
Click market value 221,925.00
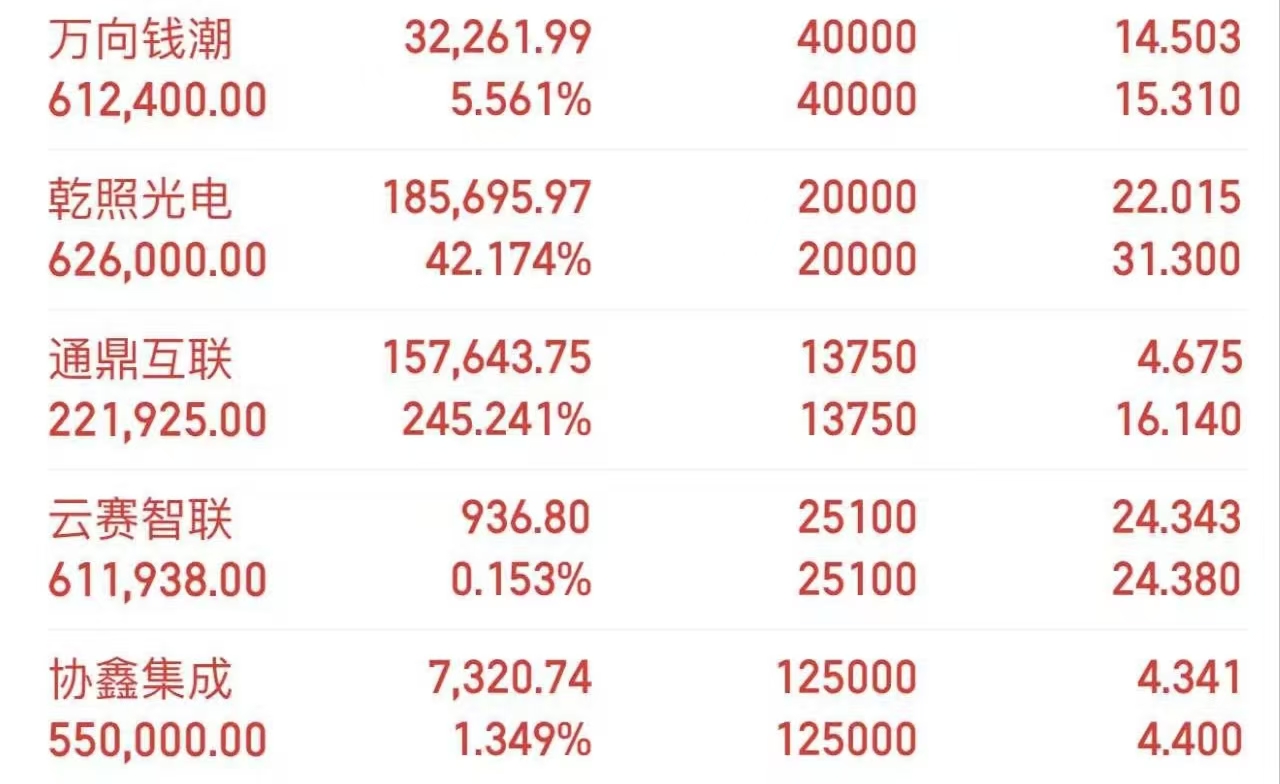tap(158, 420)
